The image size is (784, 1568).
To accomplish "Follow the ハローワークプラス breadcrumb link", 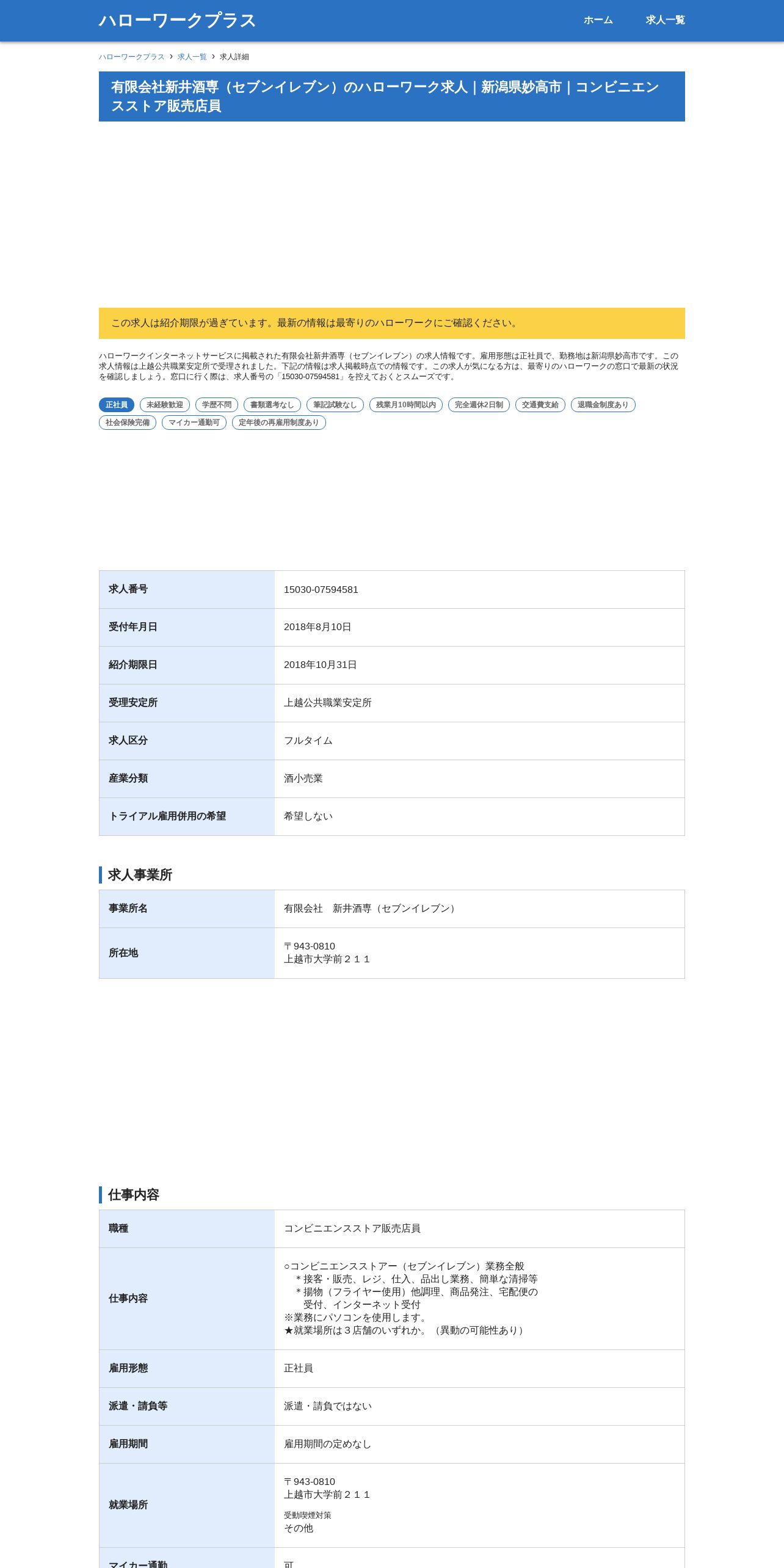I will (132, 57).
